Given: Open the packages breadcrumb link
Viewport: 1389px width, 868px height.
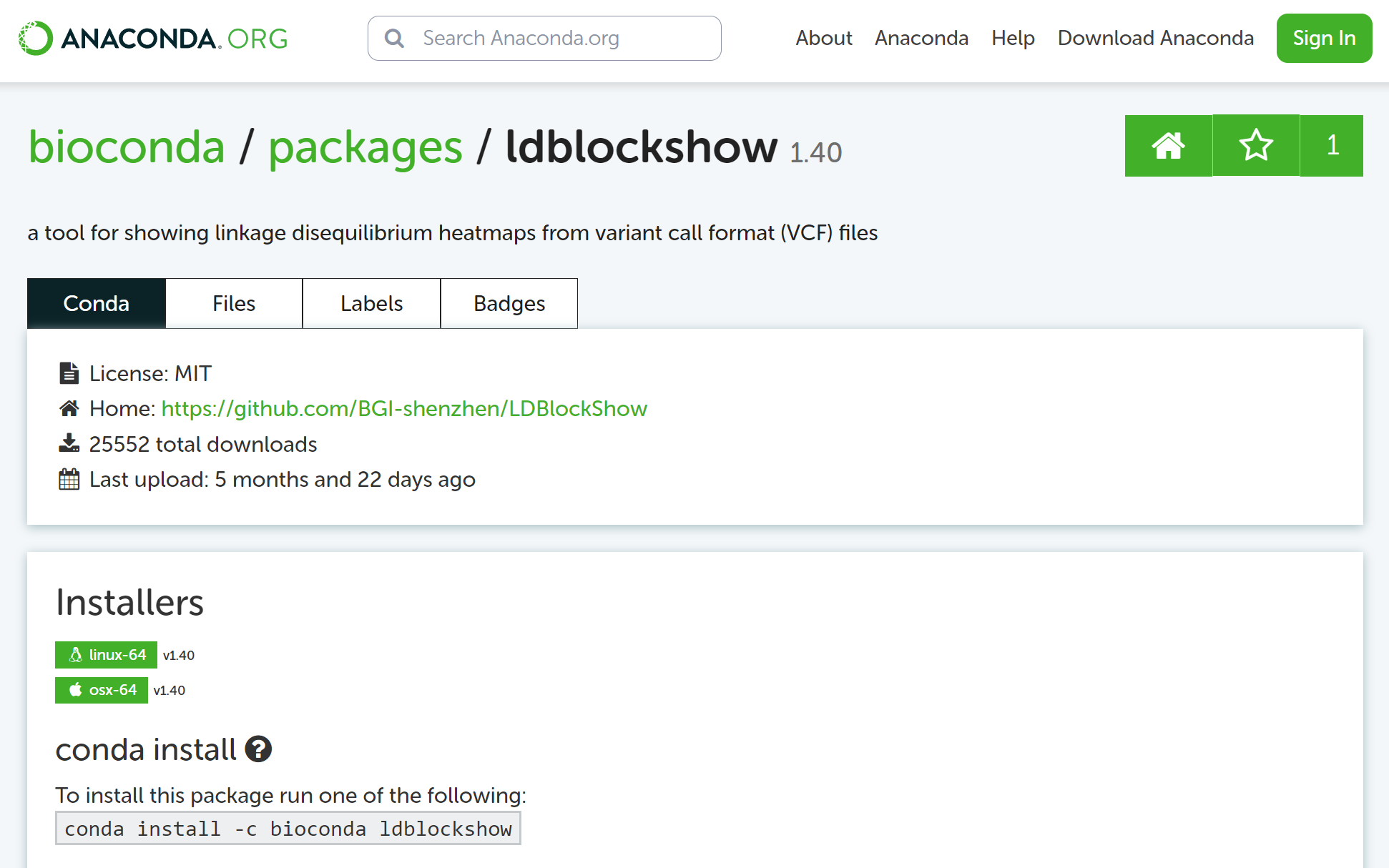Looking at the screenshot, I should tap(365, 147).
